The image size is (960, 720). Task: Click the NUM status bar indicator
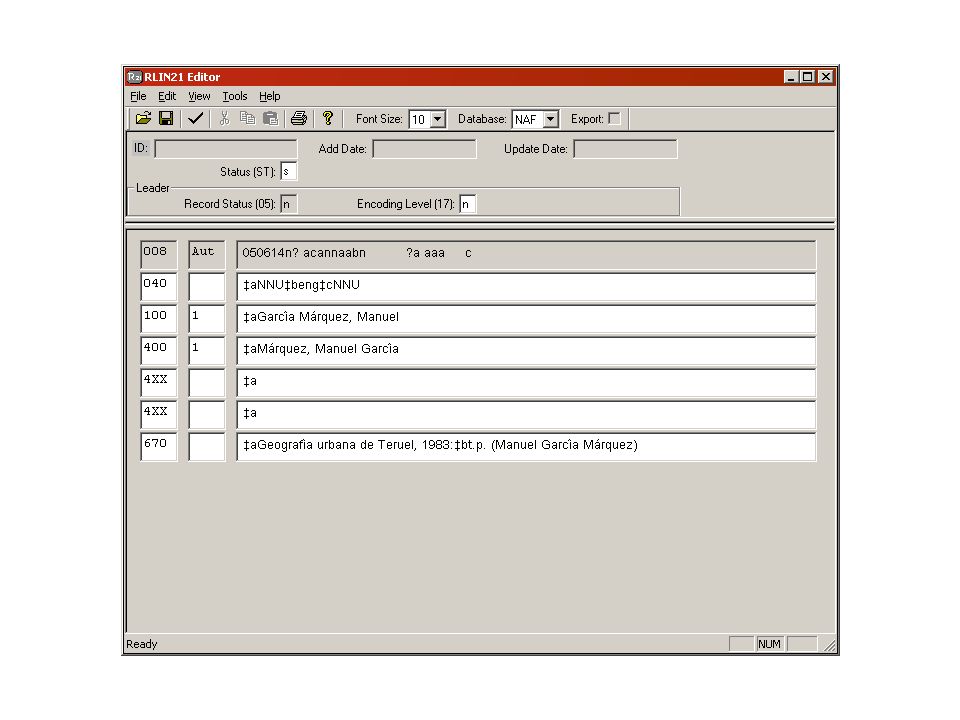point(770,644)
